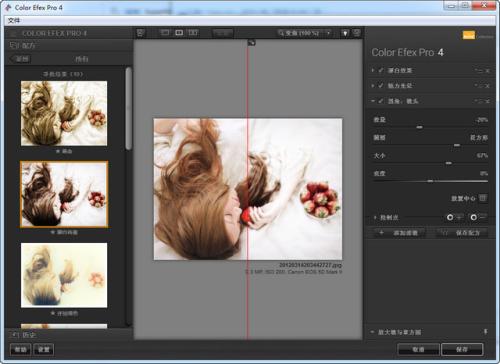
Task: Click the back button in recipes panel
Action: click(x=20, y=59)
